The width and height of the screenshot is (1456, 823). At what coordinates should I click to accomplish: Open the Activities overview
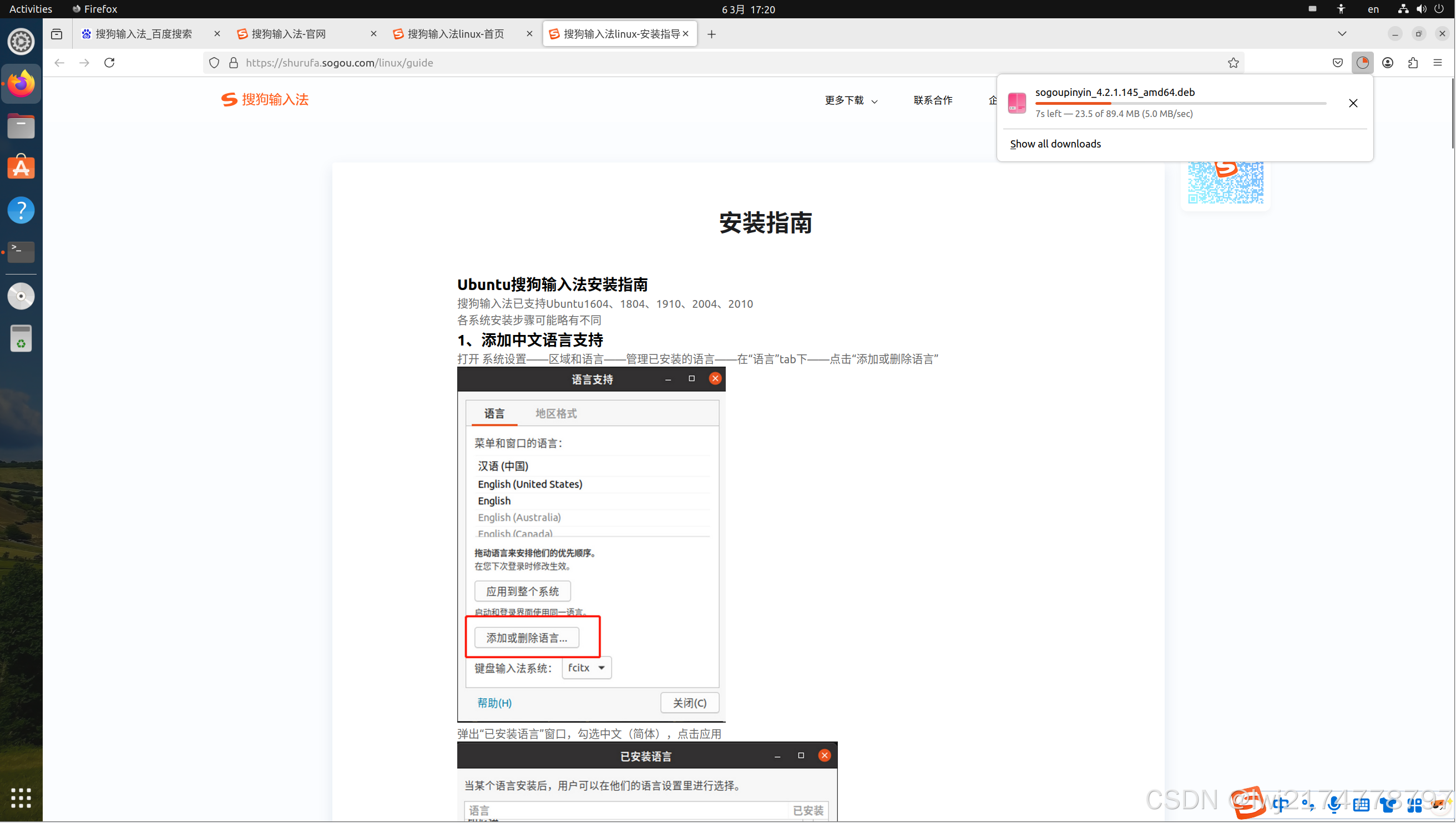coord(31,9)
